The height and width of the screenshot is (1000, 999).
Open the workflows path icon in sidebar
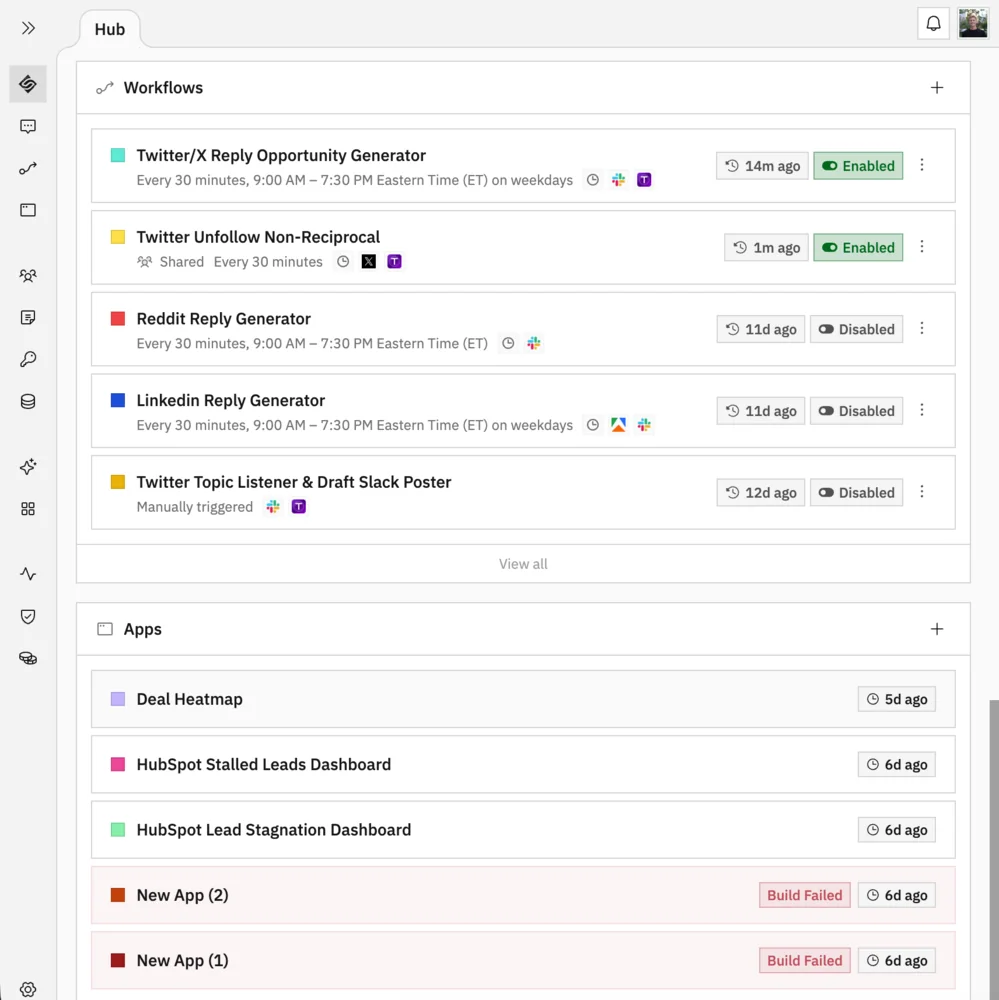[x=28, y=168]
